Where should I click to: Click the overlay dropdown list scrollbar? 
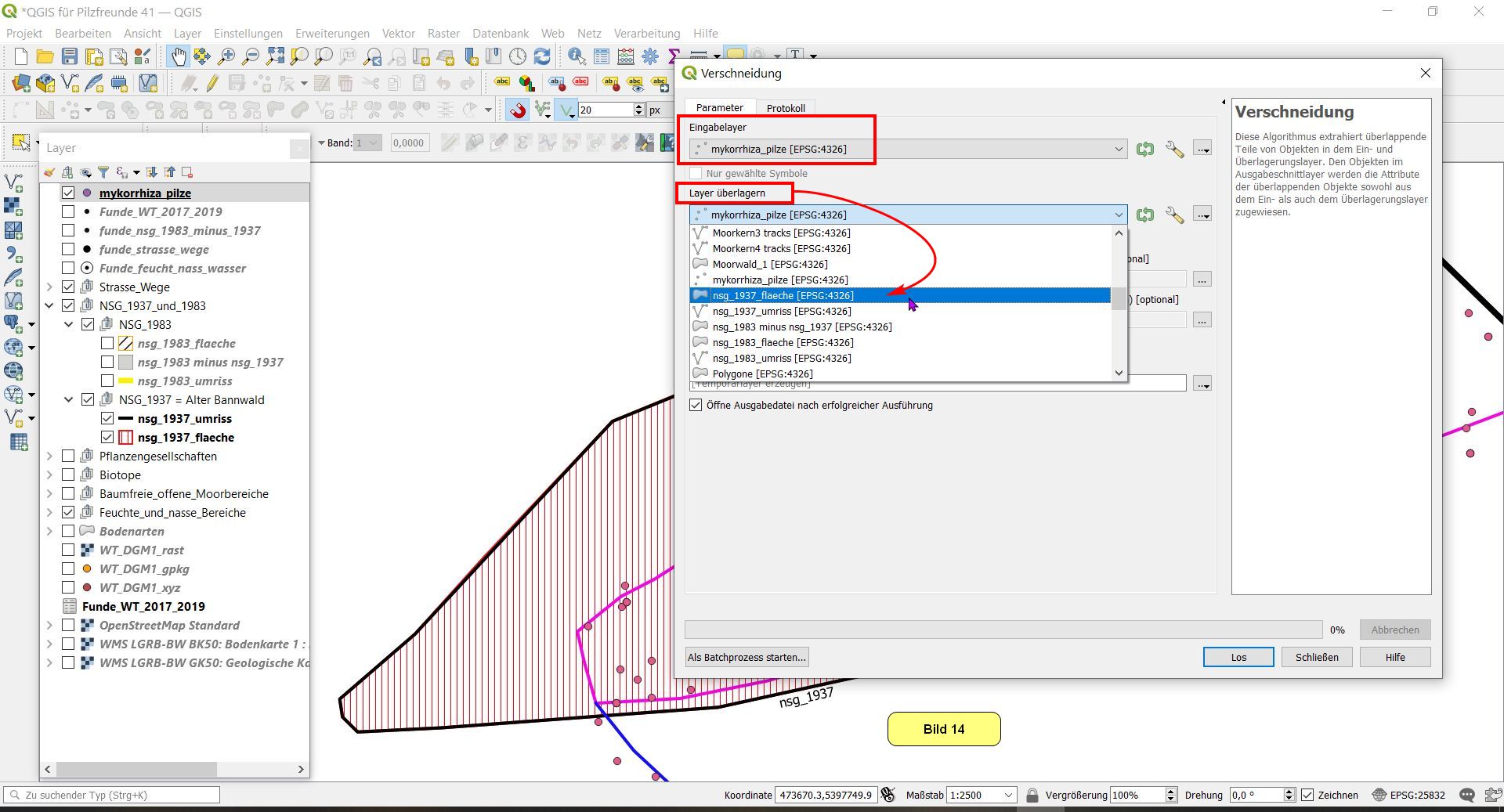click(1119, 299)
